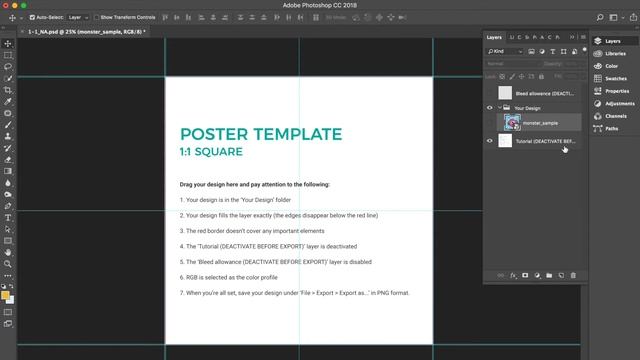Image resolution: width=640 pixels, height=360 pixels.
Task: Select the Gradient tool
Action: (8, 171)
